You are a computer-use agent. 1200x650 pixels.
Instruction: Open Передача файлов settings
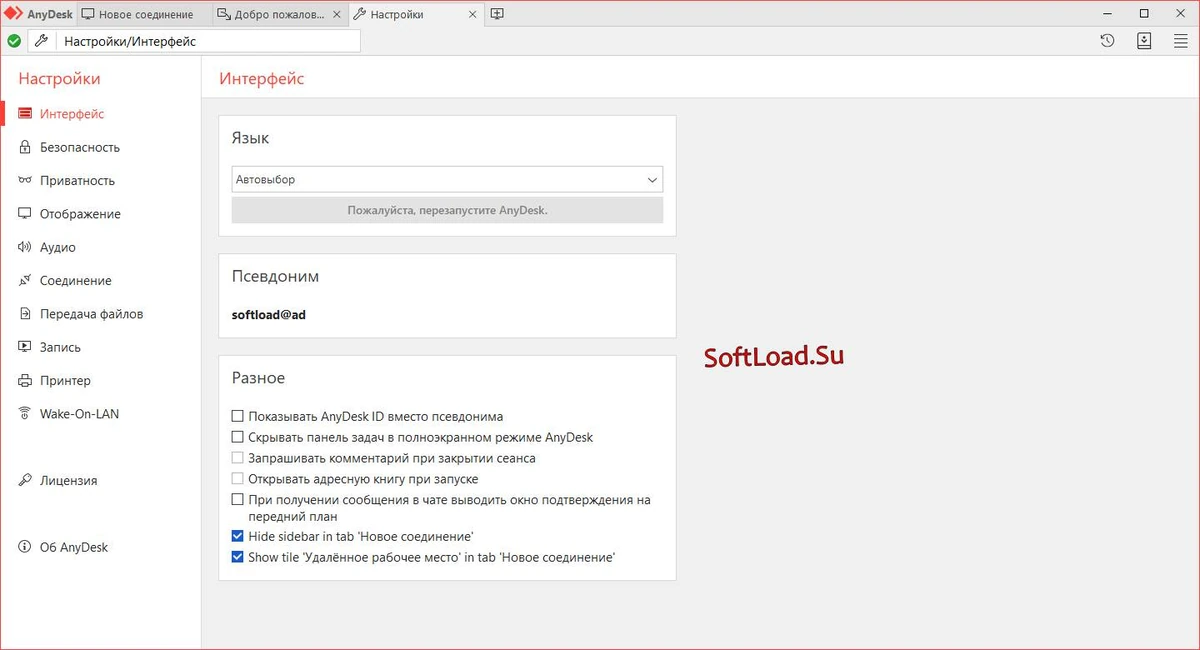pyautogui.click(x=91, y=314)
